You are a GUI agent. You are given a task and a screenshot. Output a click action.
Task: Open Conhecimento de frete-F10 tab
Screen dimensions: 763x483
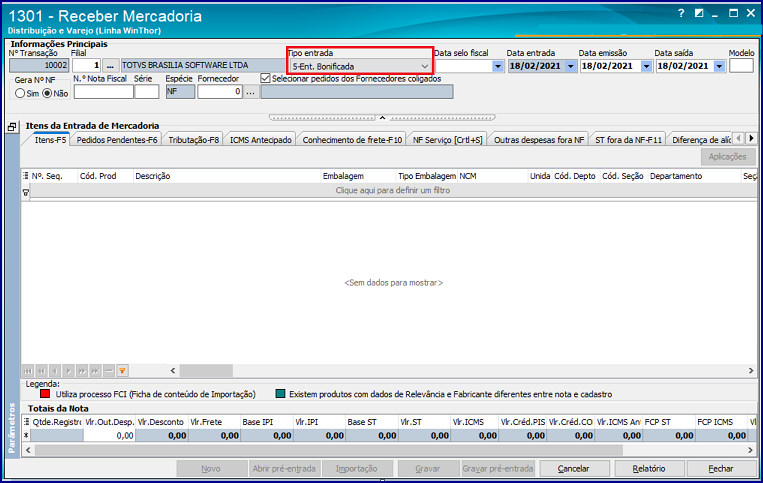(352, 140)
